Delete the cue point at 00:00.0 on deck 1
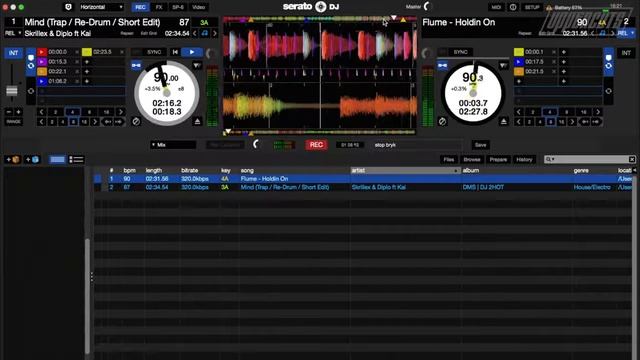The image size is (640, 360). click(76, 52)
